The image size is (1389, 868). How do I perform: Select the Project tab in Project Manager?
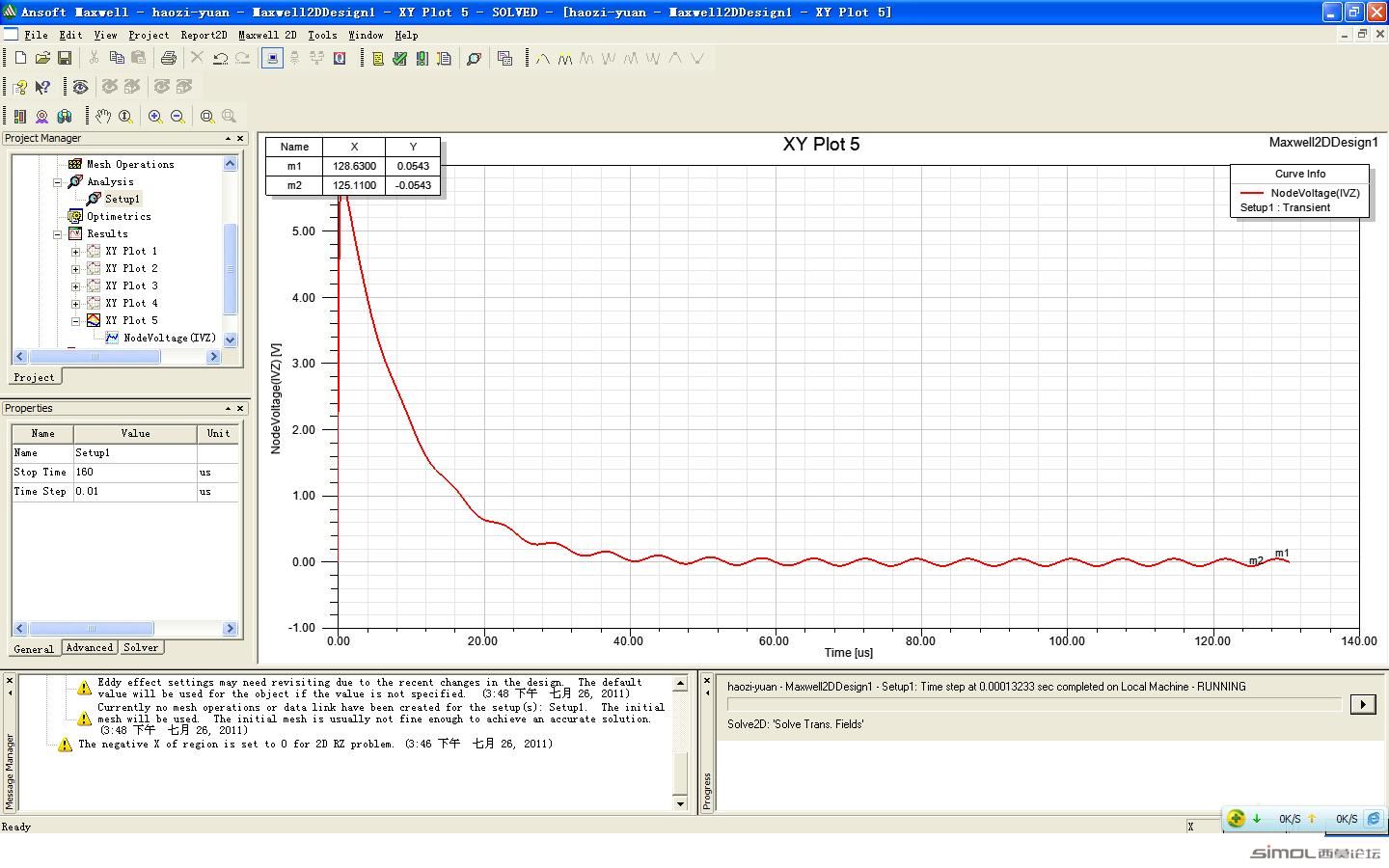(34, 377)
